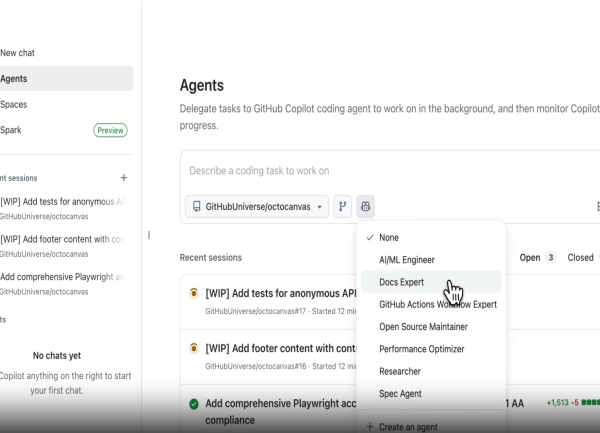
Task: Click the checkmark beside None
Action: [370, 238]
